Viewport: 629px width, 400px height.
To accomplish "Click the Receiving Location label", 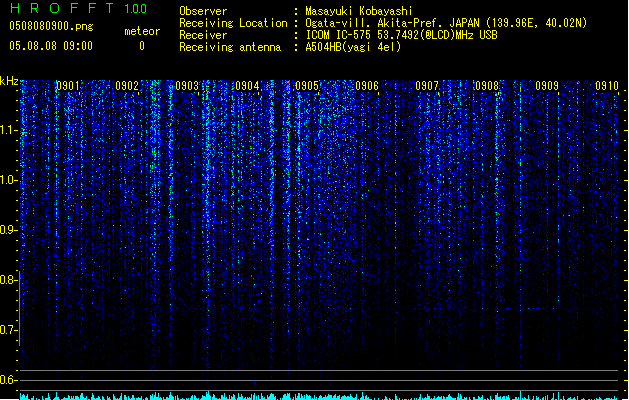I will [x=233, y=23].
